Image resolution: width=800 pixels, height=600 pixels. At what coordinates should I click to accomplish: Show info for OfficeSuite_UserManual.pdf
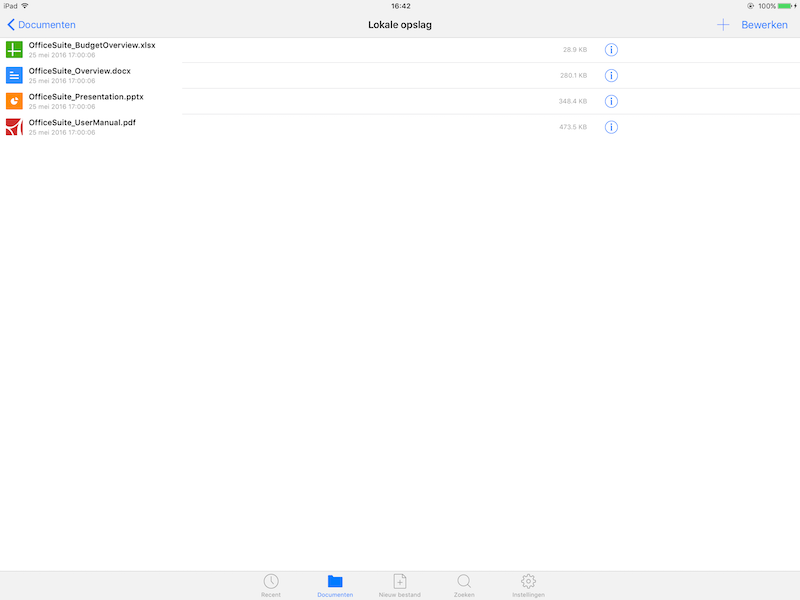point(611,127)
